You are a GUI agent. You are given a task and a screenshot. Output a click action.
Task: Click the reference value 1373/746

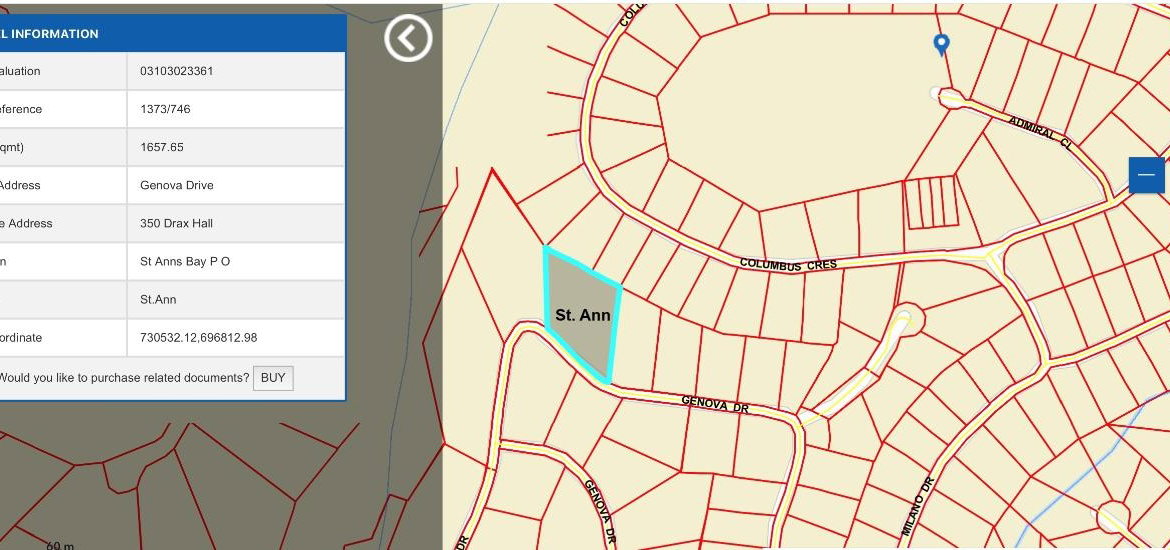(166, 109)
